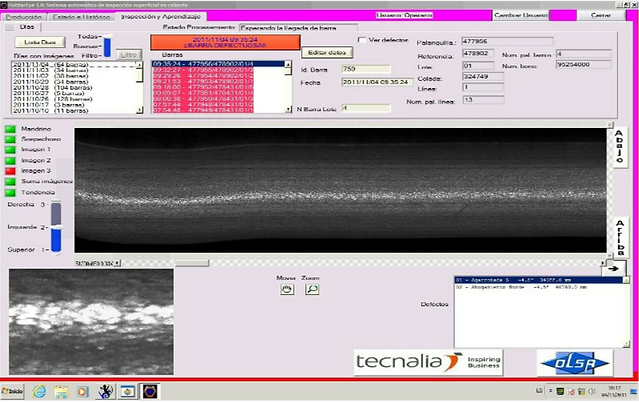Click the Tecnalia logo
639x402 pixels.
tap(428, 362)
